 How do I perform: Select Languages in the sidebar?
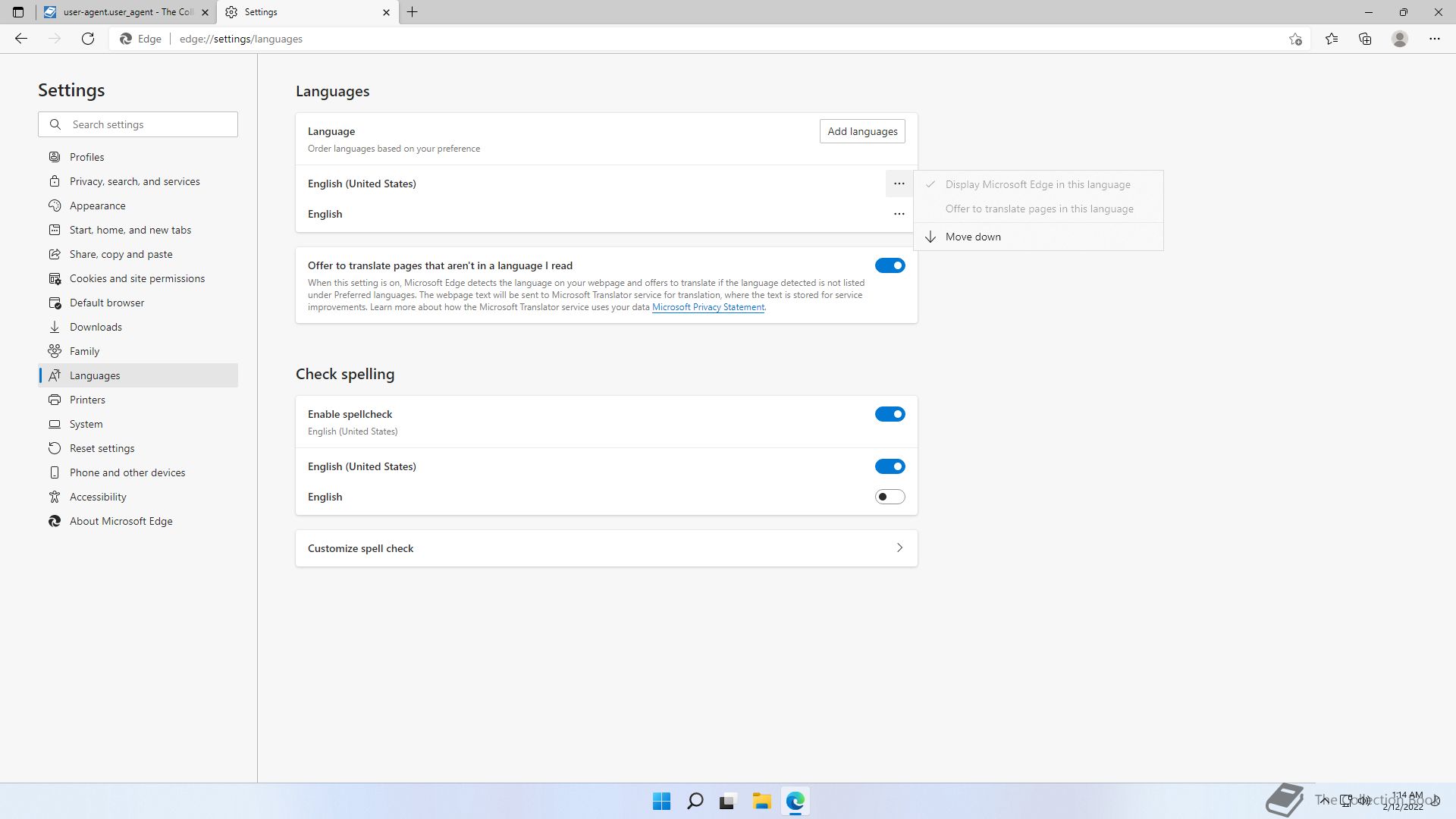coord(138,375)
